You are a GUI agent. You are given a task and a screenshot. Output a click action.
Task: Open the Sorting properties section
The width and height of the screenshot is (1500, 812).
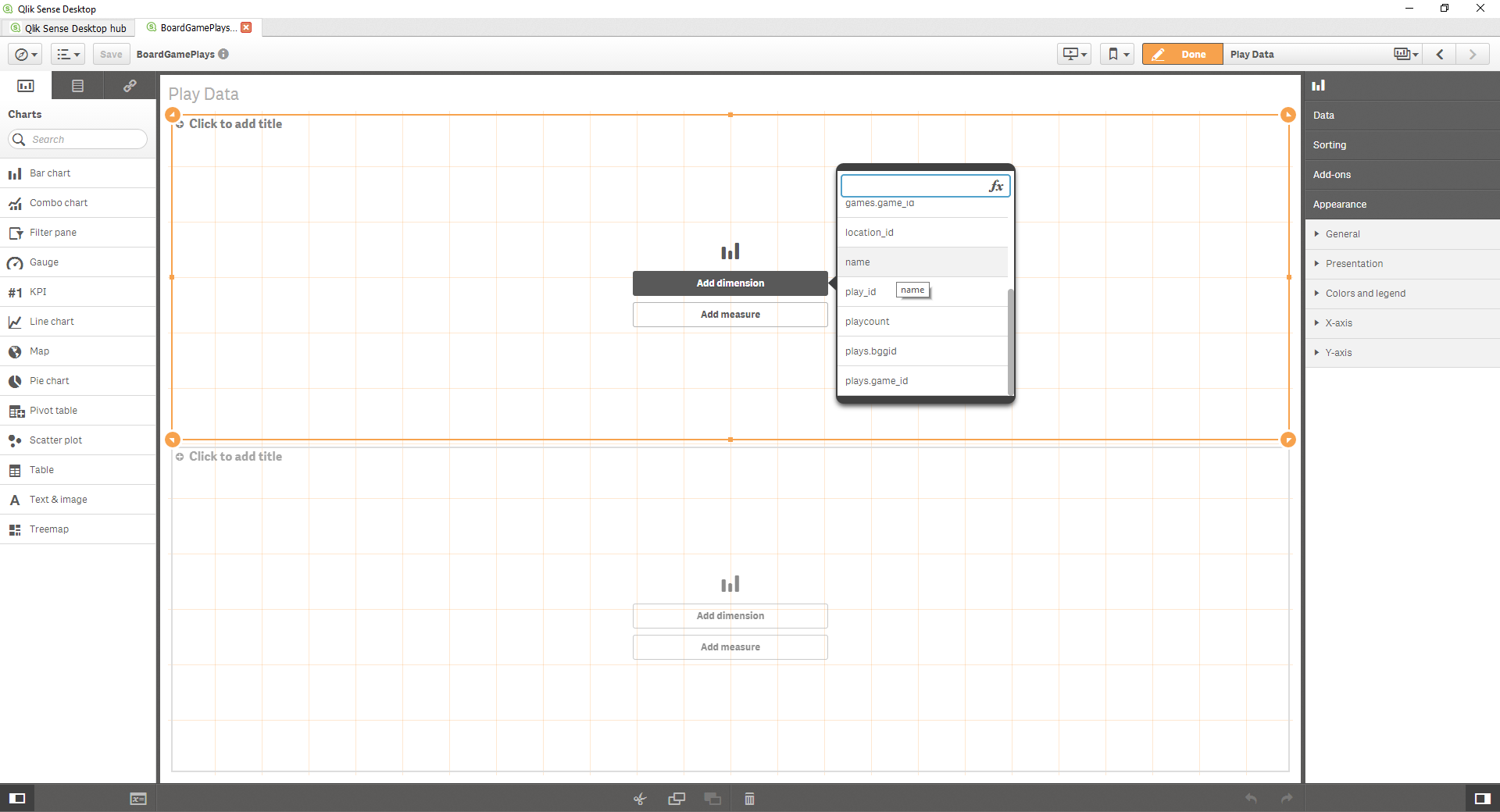pyautogui.click(x=1329, y=145)
